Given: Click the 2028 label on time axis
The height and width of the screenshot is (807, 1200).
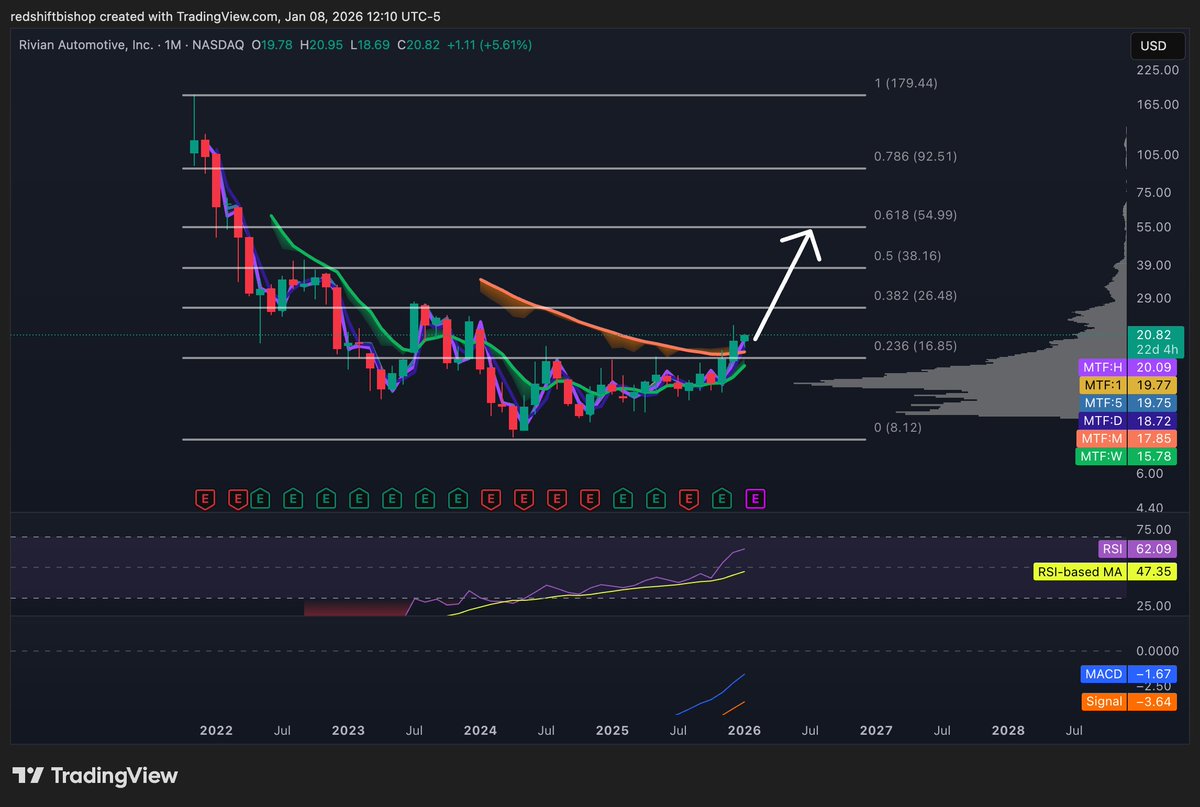Looking at the screenshot, I should point(1008,731).
